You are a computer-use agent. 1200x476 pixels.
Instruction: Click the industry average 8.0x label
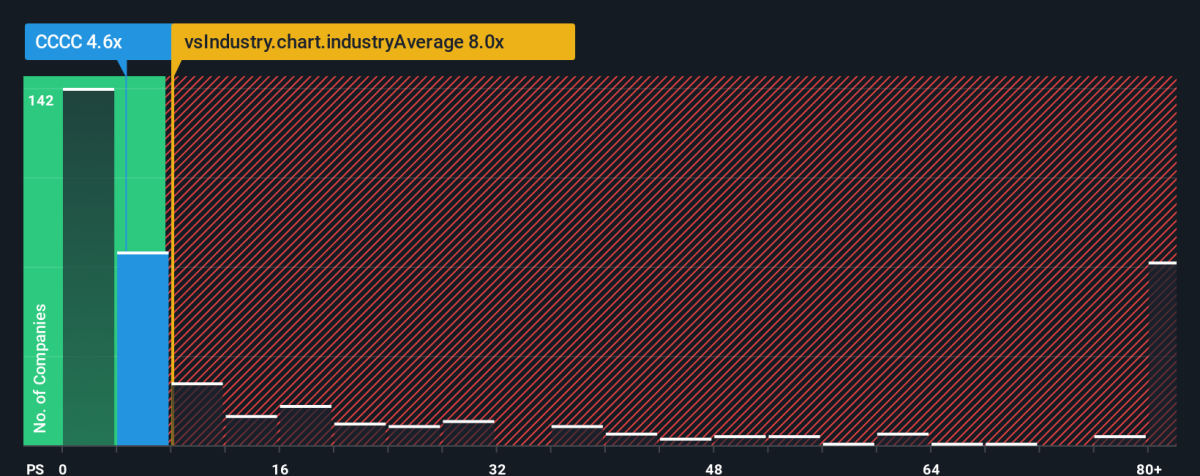[374, 42]
